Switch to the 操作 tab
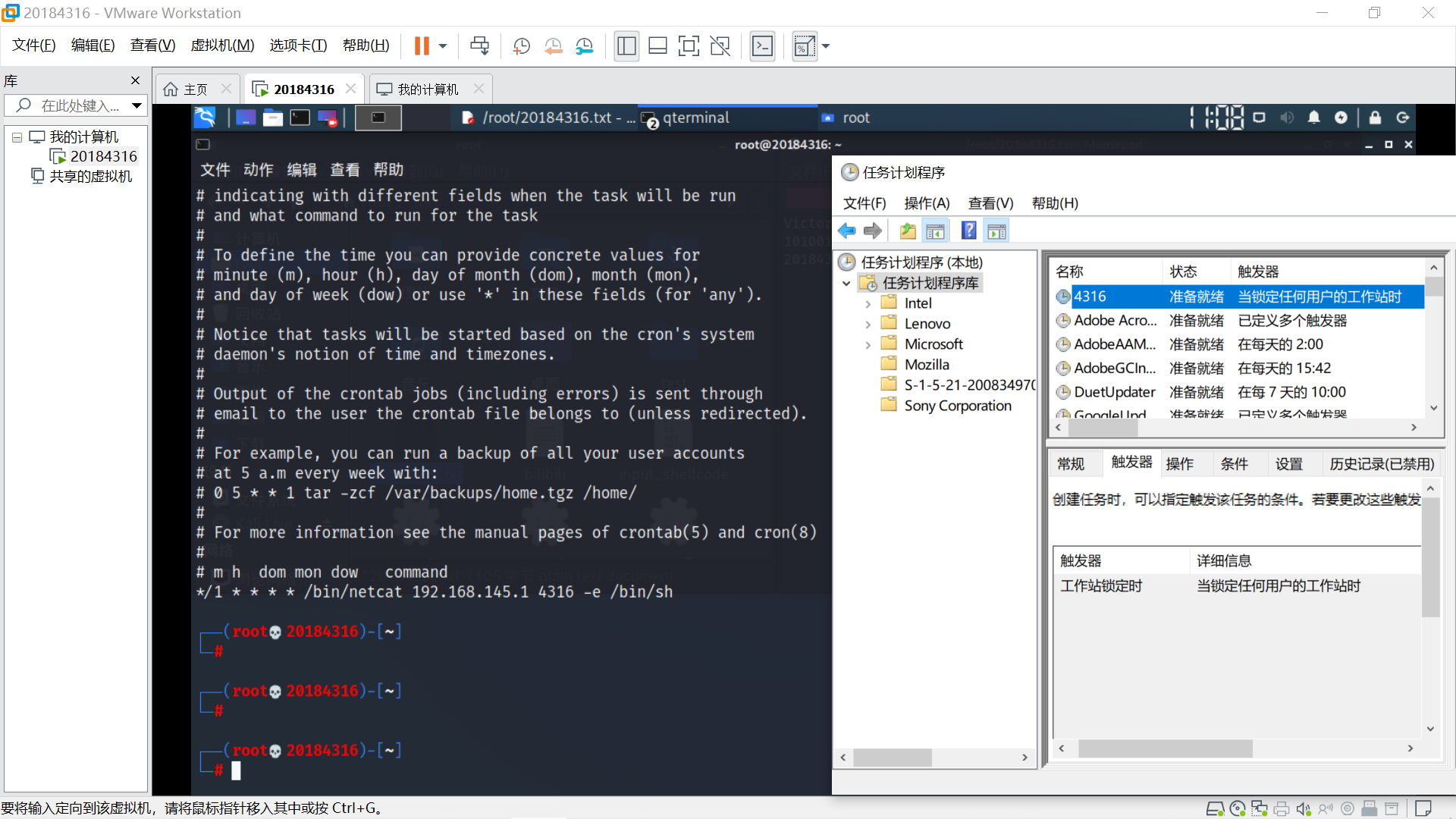The width and height of the screenshot is (1456, 819). click(1179, 463)
